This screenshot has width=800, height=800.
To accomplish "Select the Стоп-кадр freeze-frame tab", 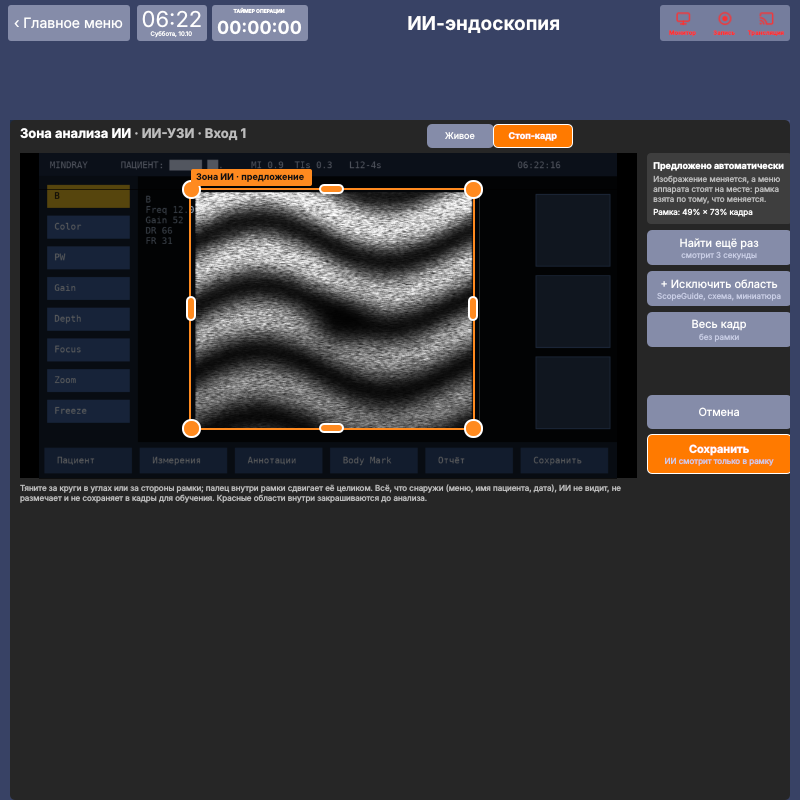I will (533, 136).
